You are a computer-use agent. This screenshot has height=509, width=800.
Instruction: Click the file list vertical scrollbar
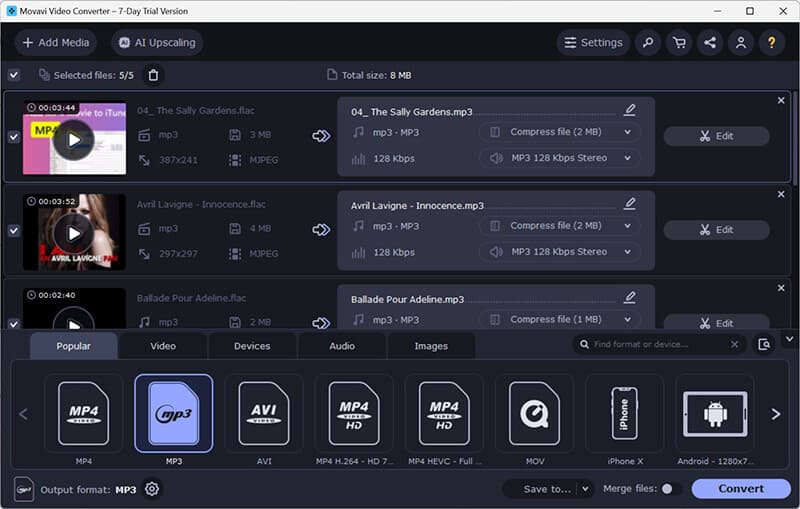click(x=795, y=138)
